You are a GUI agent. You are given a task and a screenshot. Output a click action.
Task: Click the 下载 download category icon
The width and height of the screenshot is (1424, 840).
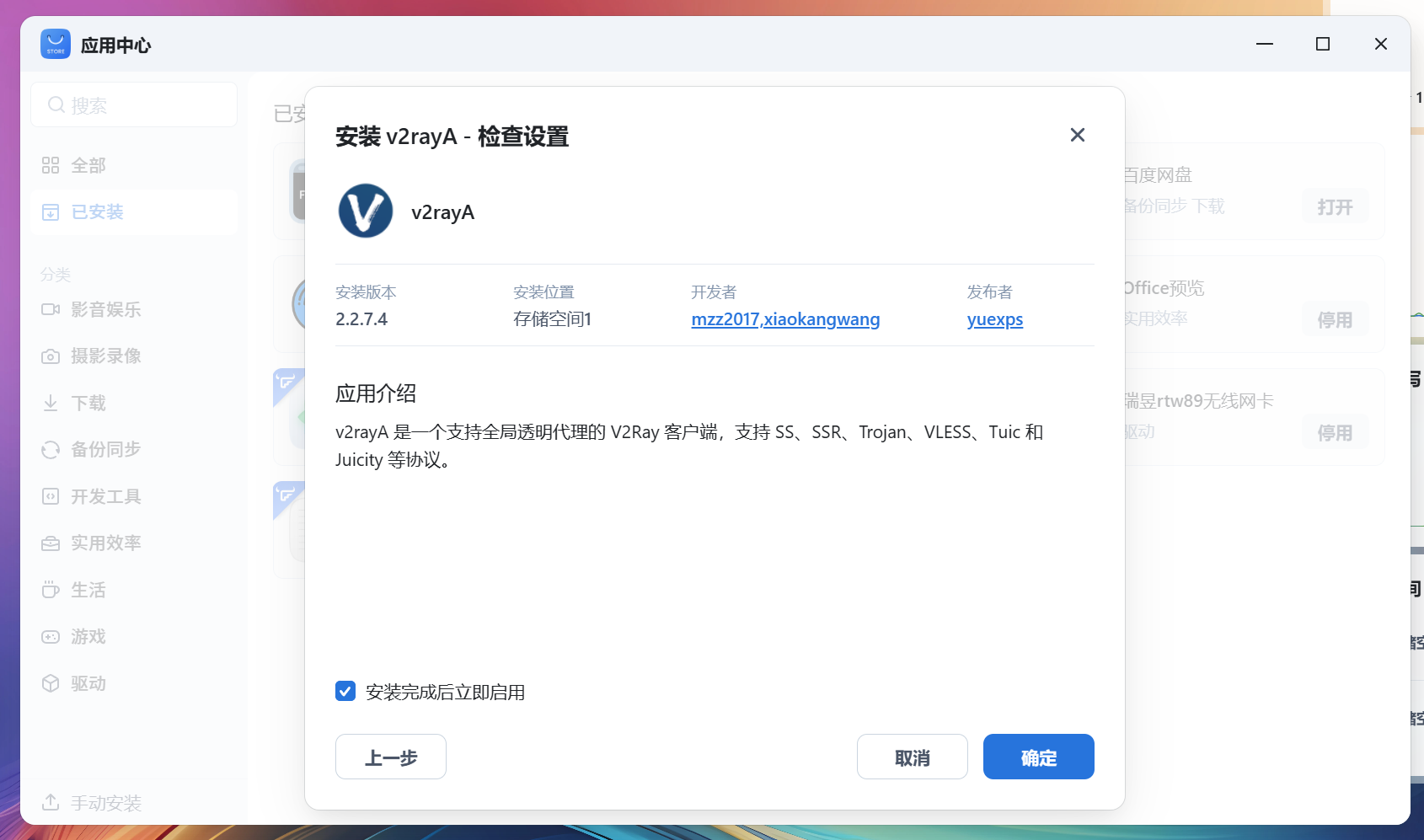51,403
